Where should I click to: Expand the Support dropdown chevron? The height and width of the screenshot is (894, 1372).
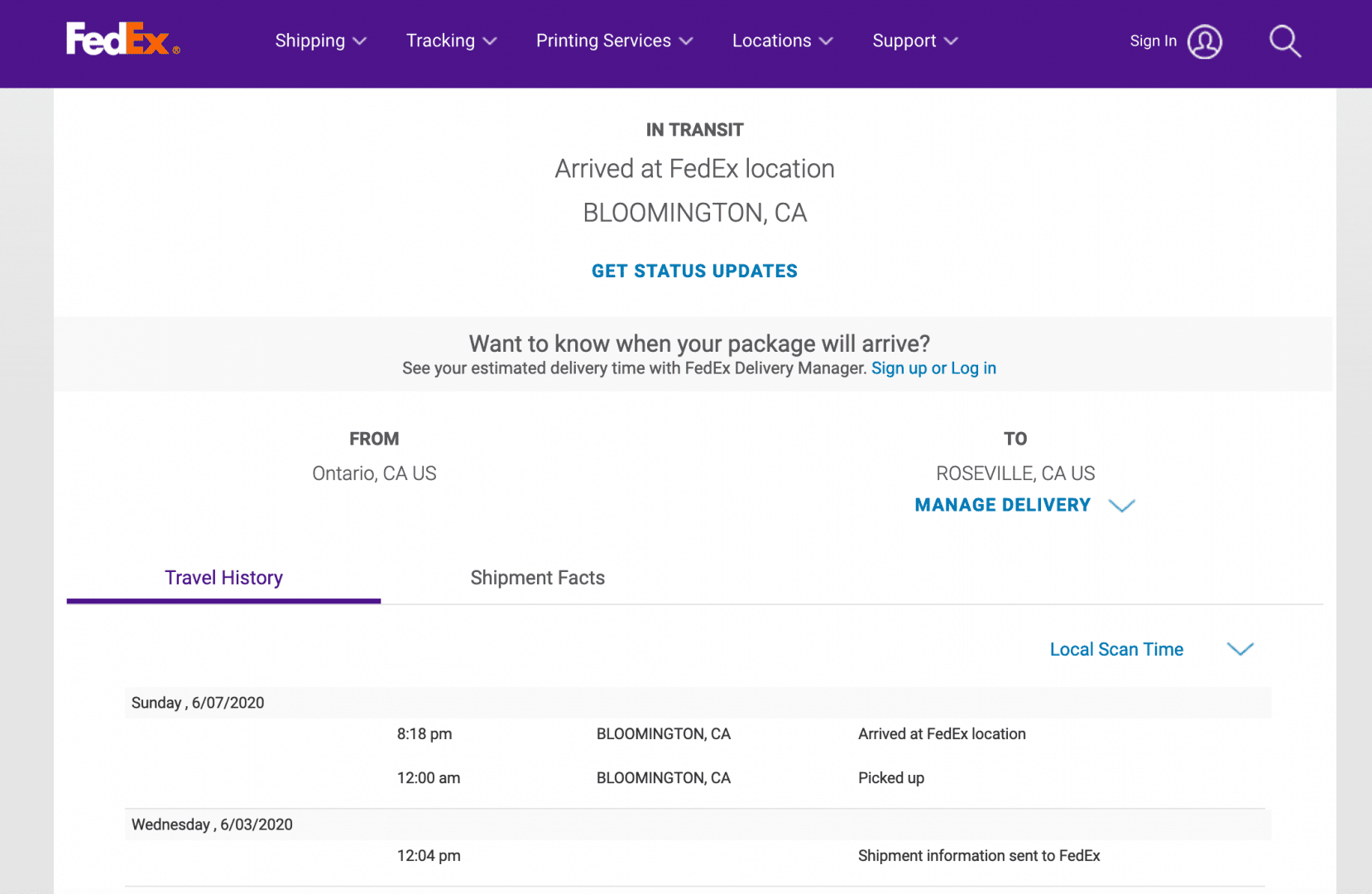click(951, 41)
